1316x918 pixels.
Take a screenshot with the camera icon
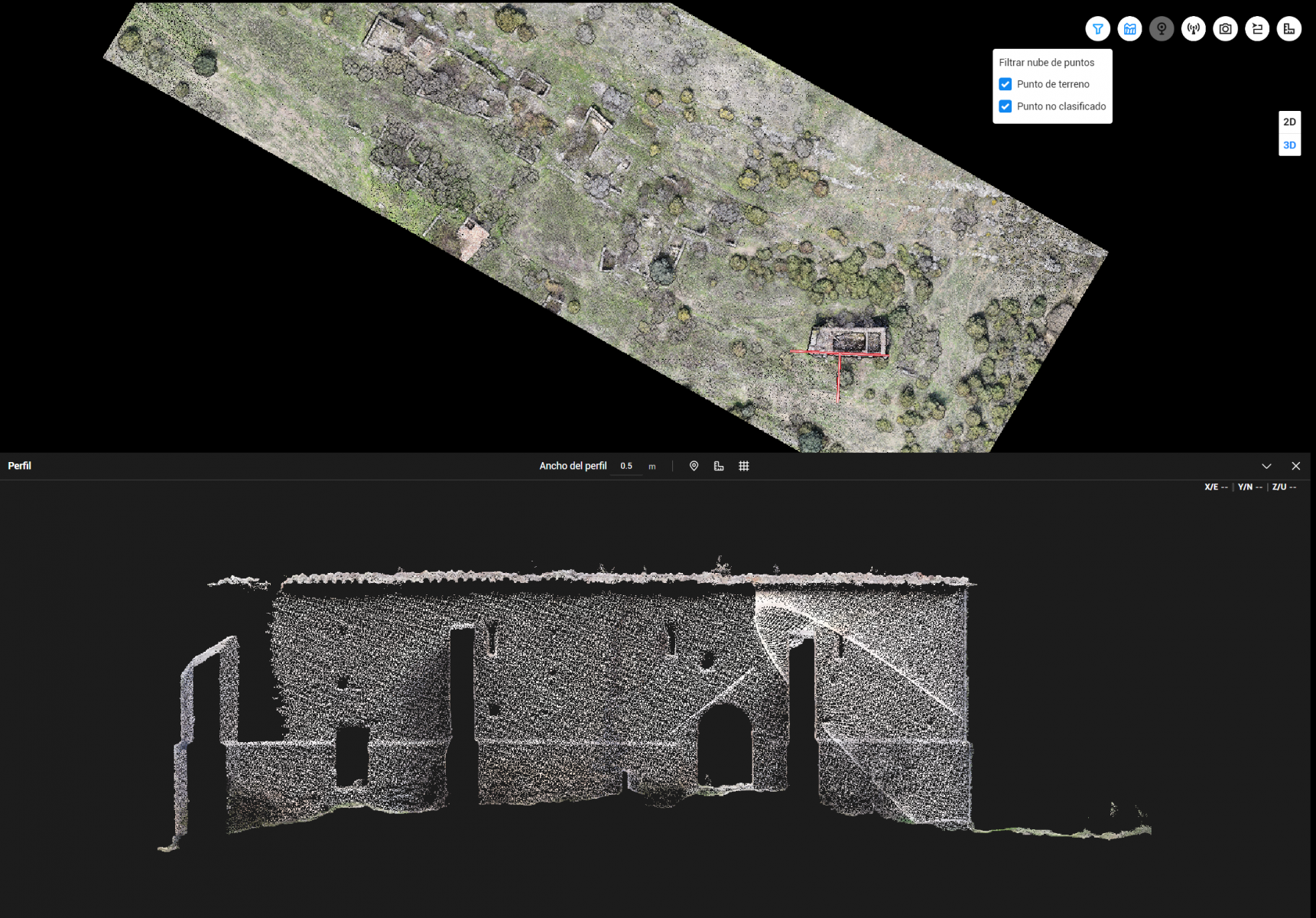(x=1225, y=29)
